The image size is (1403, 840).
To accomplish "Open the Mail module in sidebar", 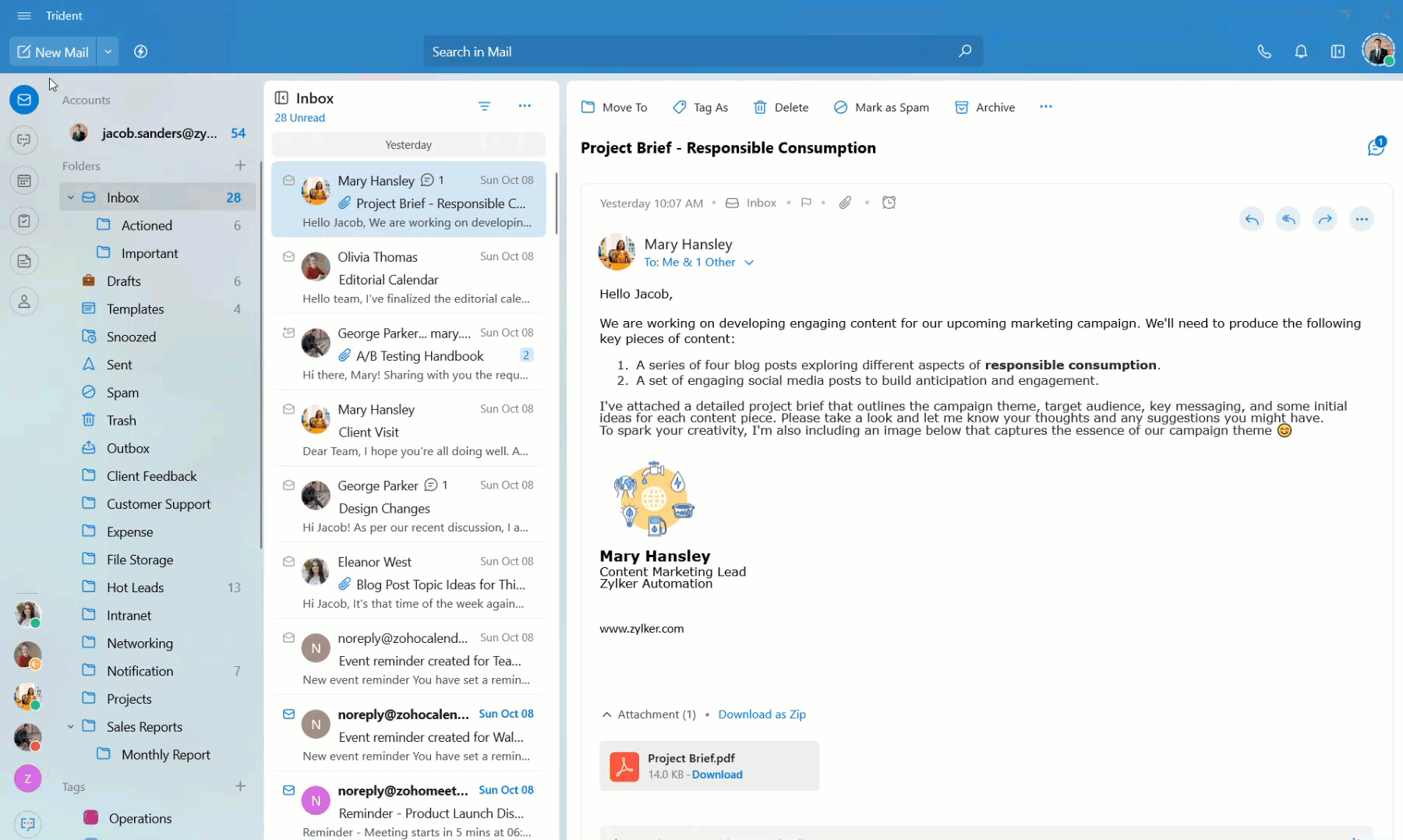I will [24, 100].
